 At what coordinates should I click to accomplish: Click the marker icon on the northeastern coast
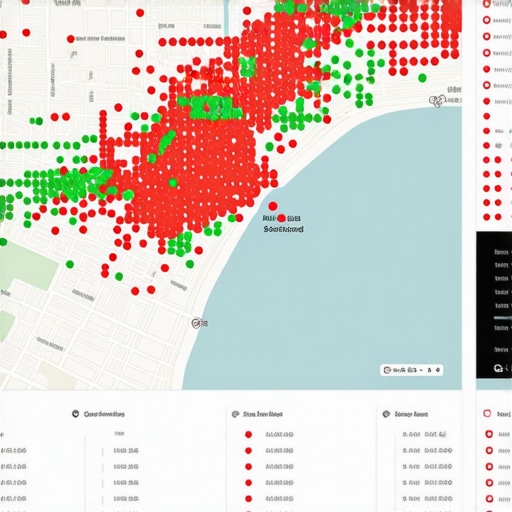pyautogui.click(x=437, y=100)
